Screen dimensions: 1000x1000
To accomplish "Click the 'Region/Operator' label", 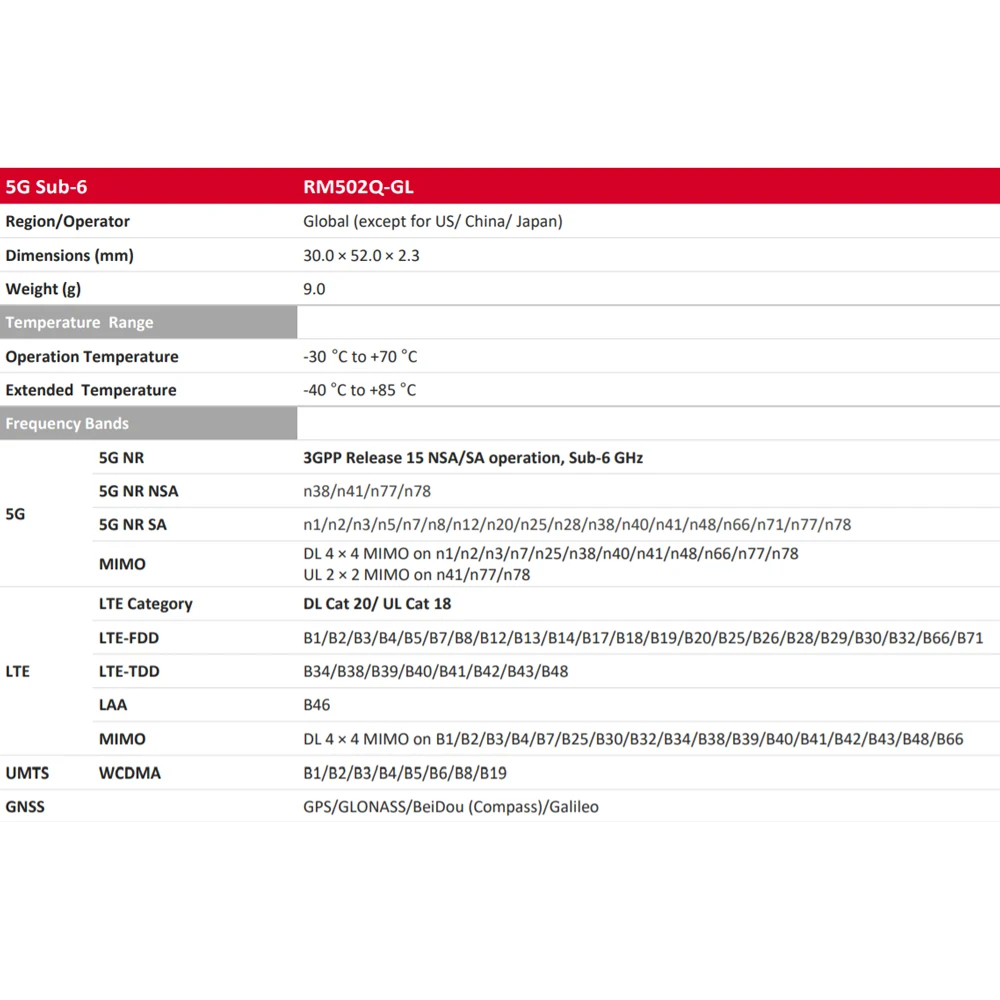I will [x=68, y=221].
